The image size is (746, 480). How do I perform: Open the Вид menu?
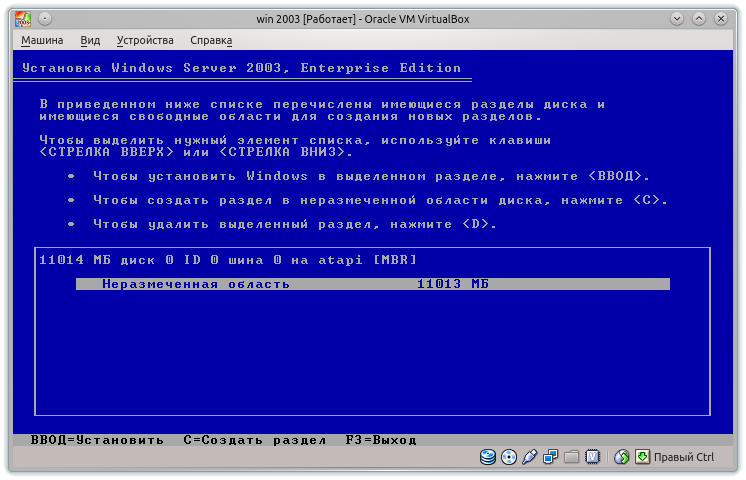point(90,40)
